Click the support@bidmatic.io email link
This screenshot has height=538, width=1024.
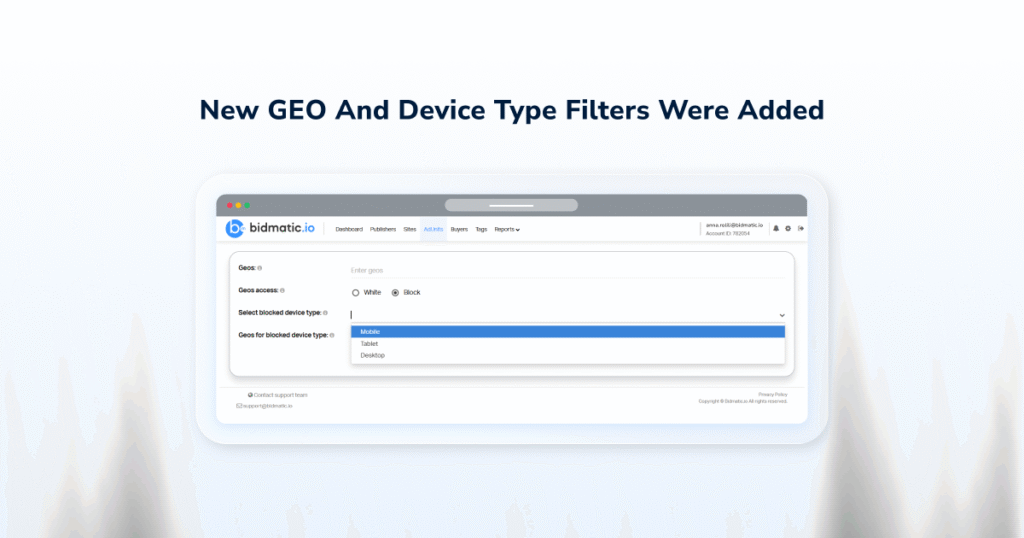coord(264,406)
